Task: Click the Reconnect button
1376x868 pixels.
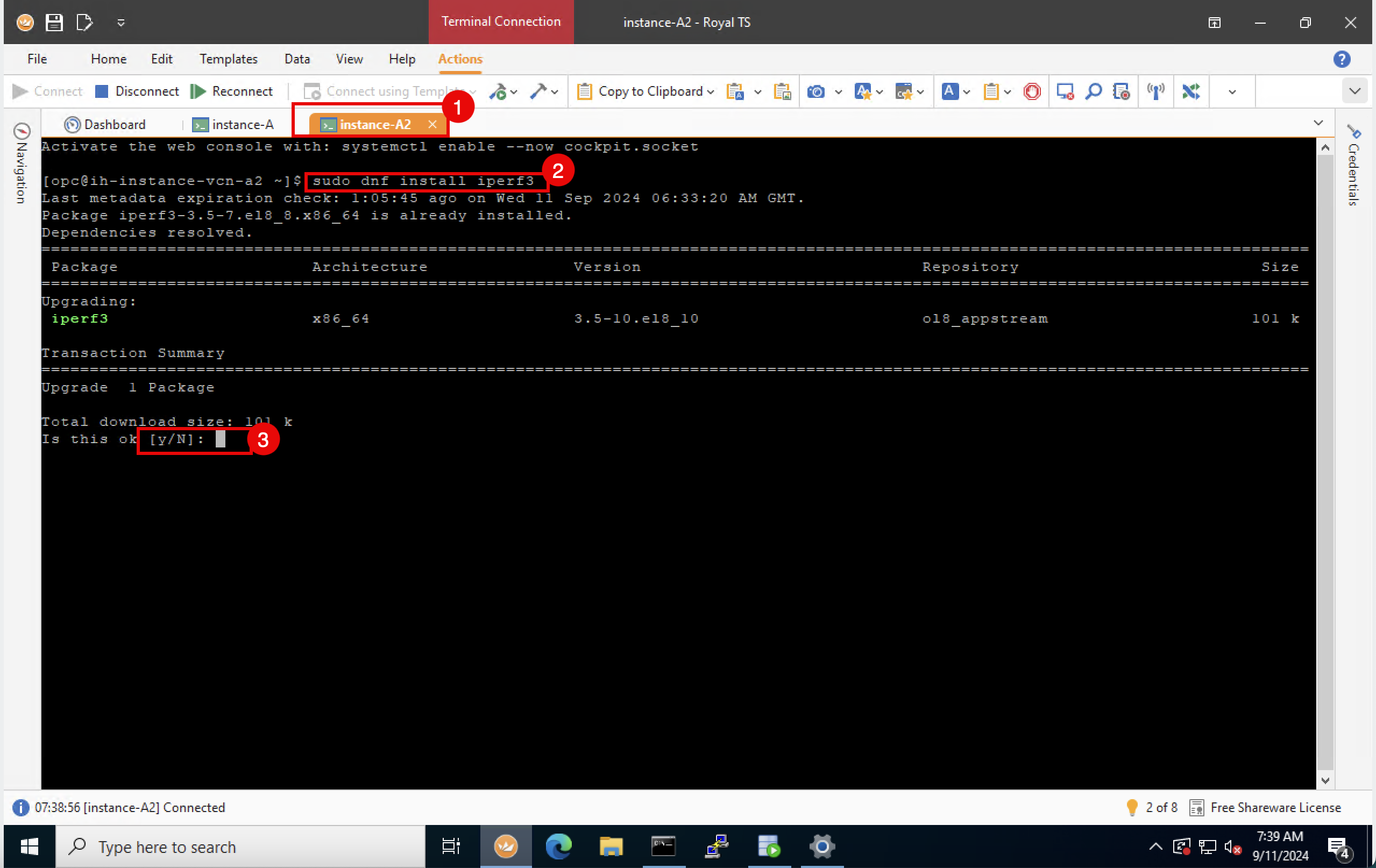Action: click(x=231, y=91)
